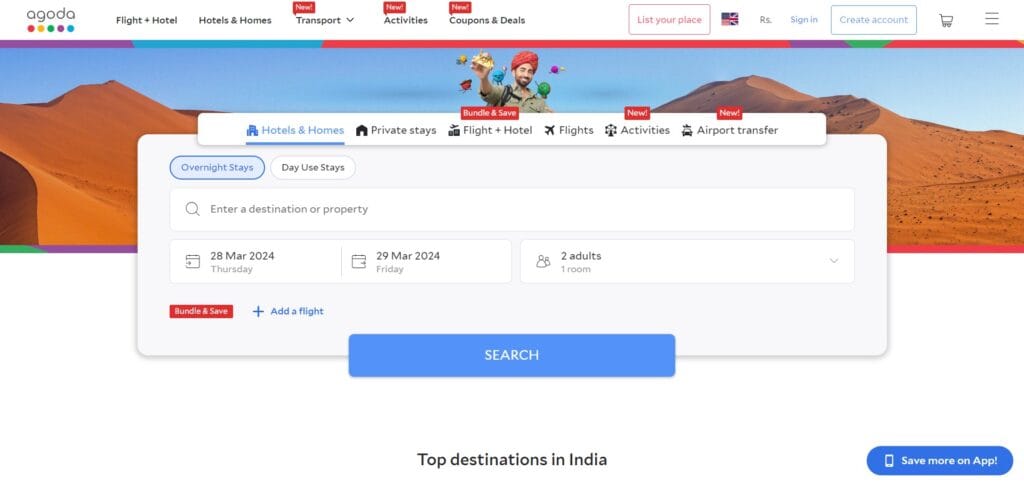Open the Rs. currency selector

(765, 20)
